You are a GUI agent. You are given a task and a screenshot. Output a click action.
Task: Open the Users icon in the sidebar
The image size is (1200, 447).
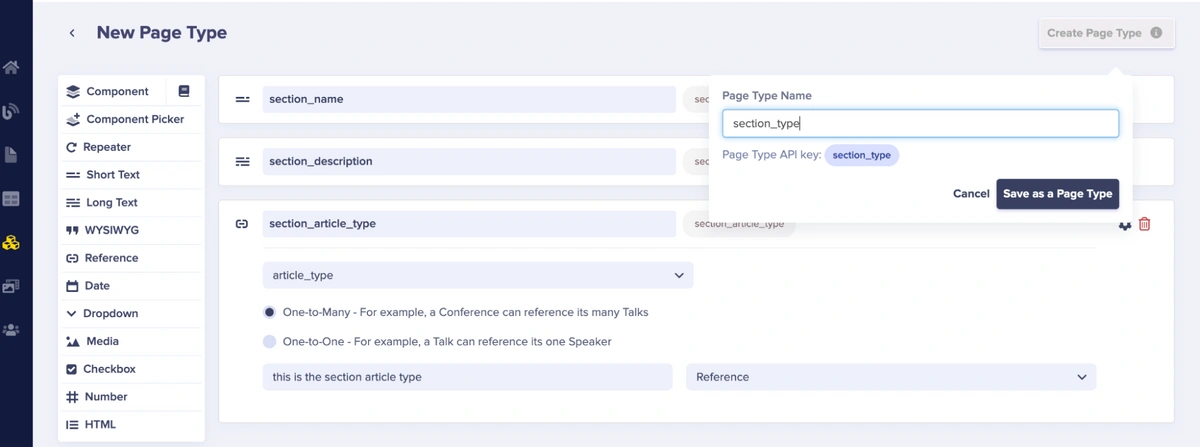point(11,329)
